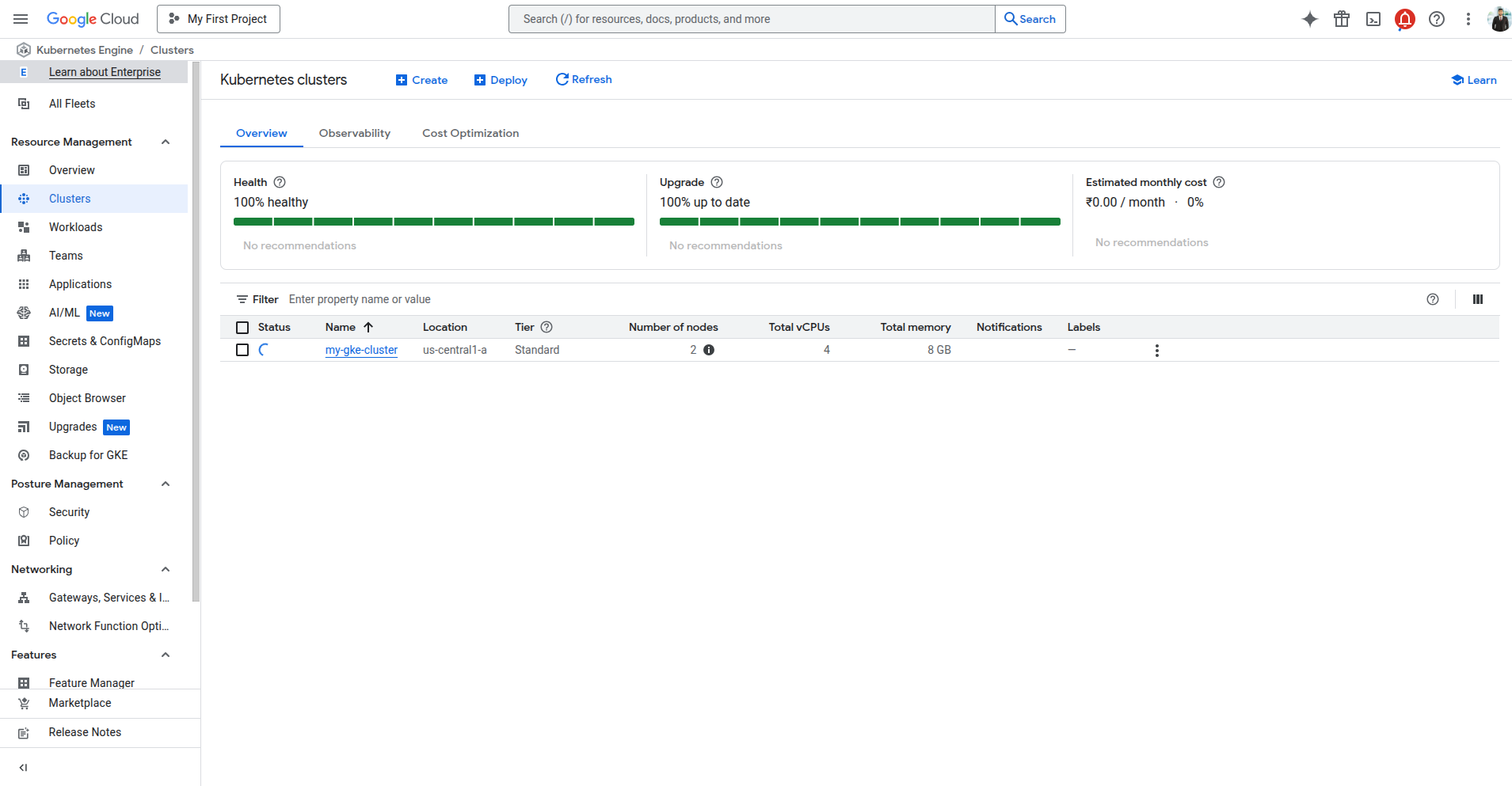Switch to the Cost Optimization tab
The width and height of the screenshot is (1512, 786).
click(x=470, y=133)
